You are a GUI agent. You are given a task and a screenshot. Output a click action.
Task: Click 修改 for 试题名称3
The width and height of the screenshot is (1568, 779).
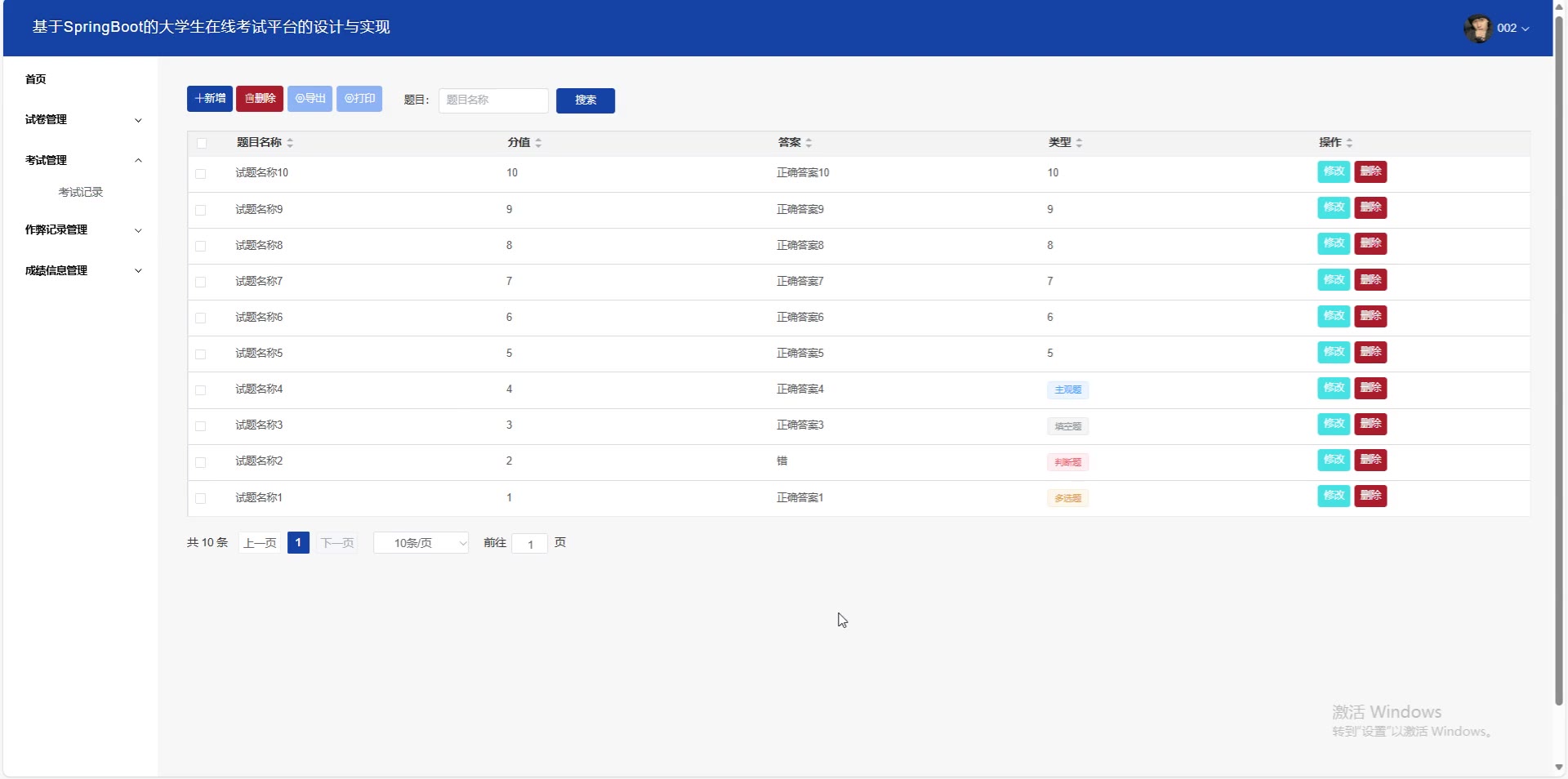point(1333,424)
